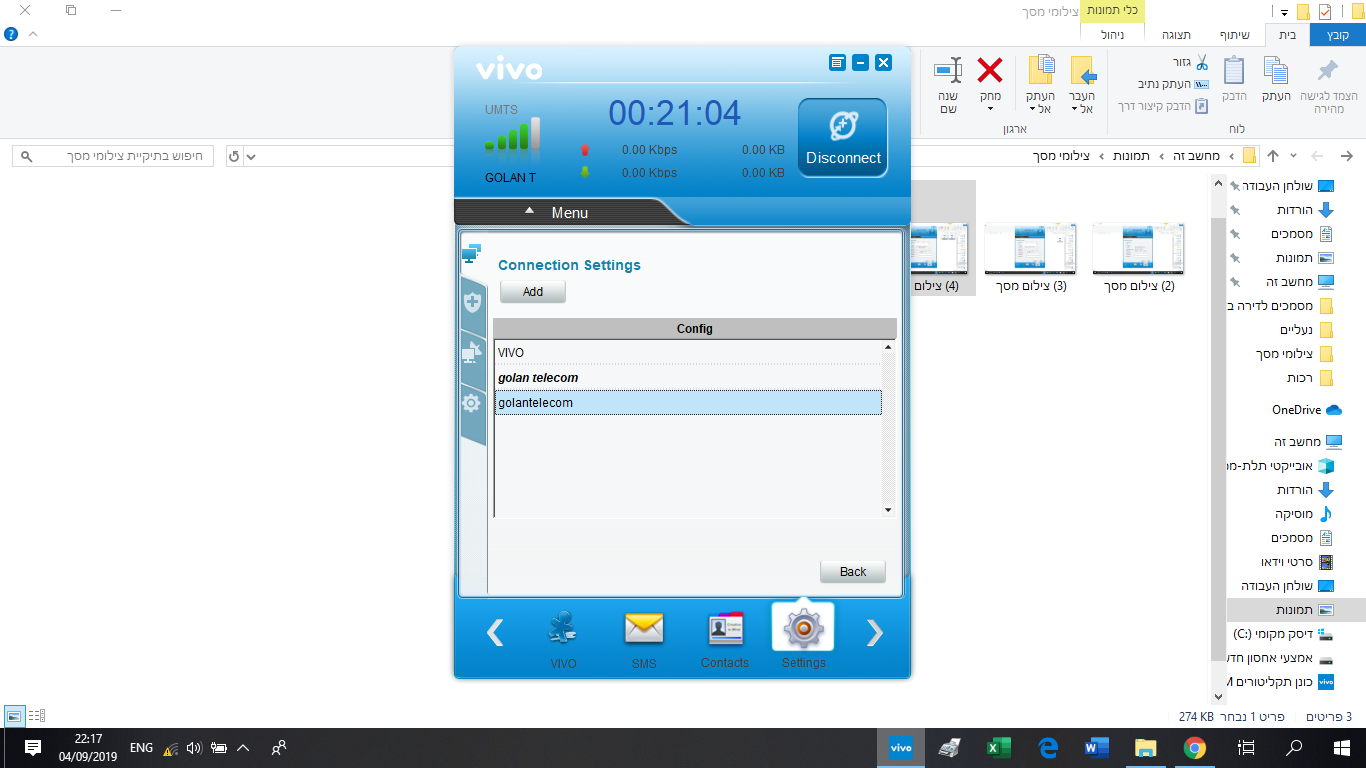
Task: Select the VIVO row in Config list
Action: [688, 352]
